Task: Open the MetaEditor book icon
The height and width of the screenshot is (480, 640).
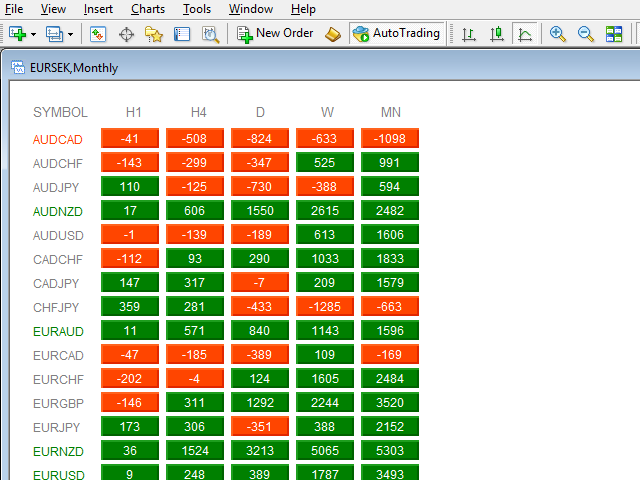Action: pyautogui.click(x=334, y=34)
